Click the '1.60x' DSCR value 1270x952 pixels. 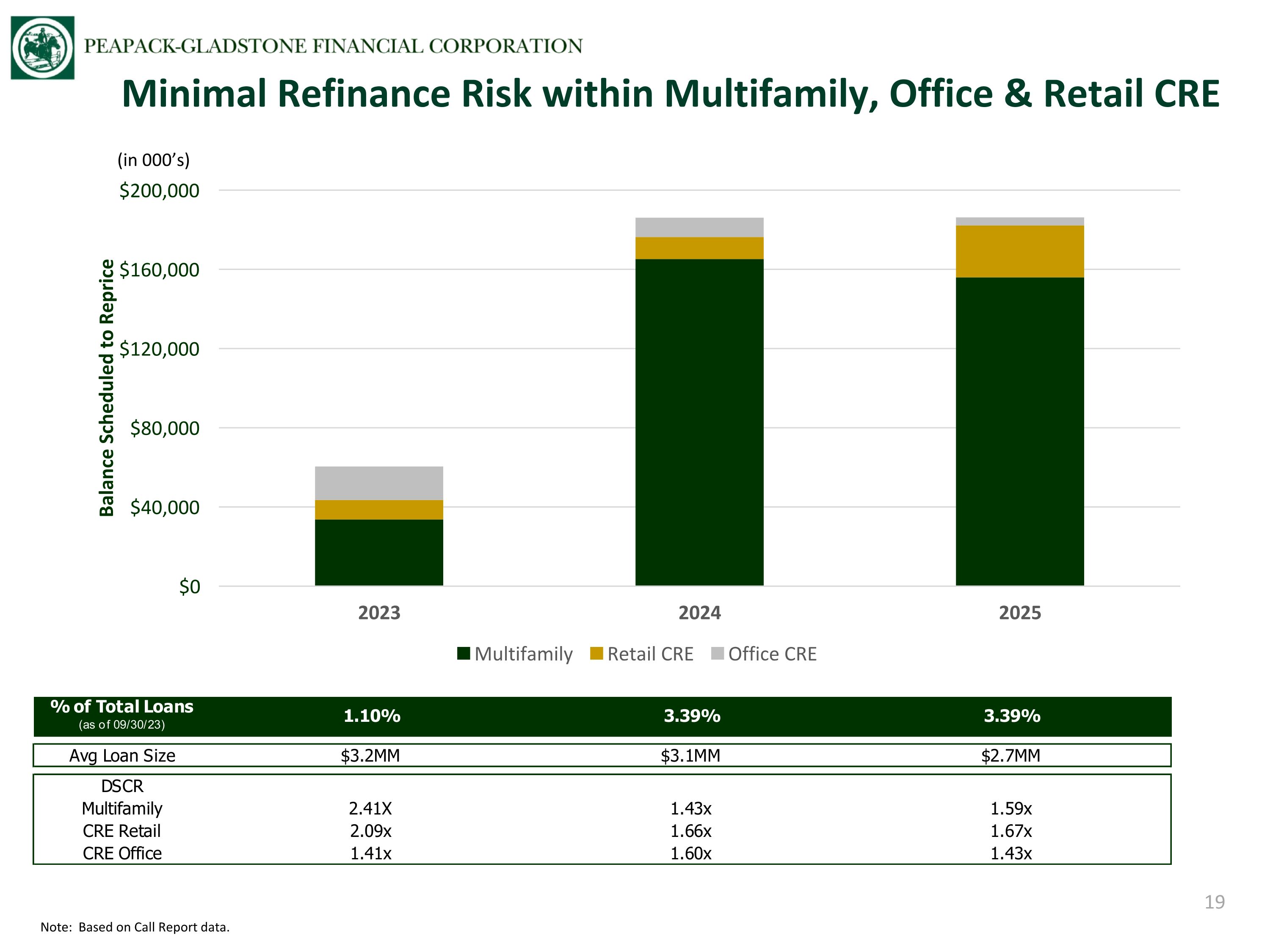click(691, 853)
